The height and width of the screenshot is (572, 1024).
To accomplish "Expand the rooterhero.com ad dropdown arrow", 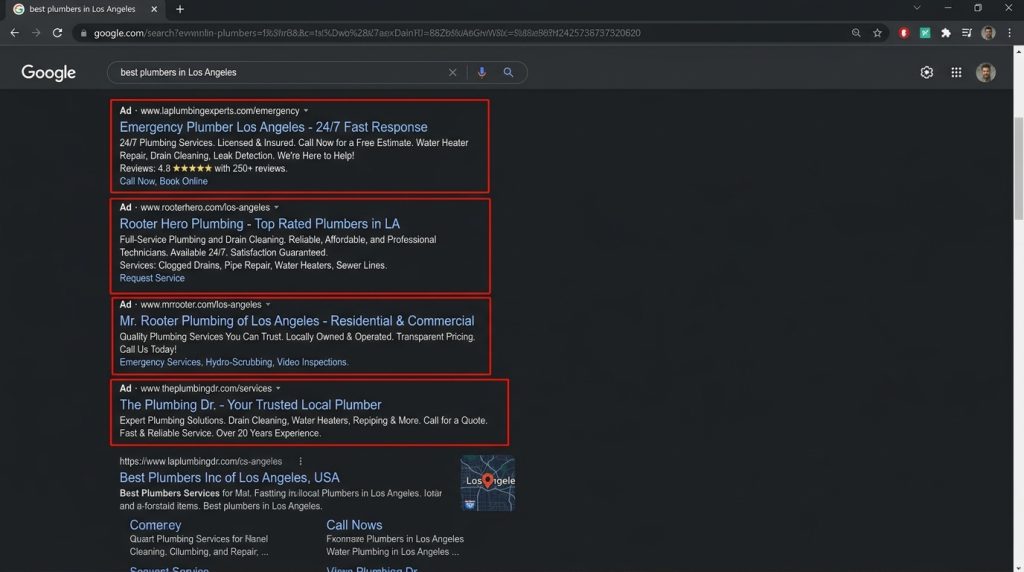I will coord(276,208).
